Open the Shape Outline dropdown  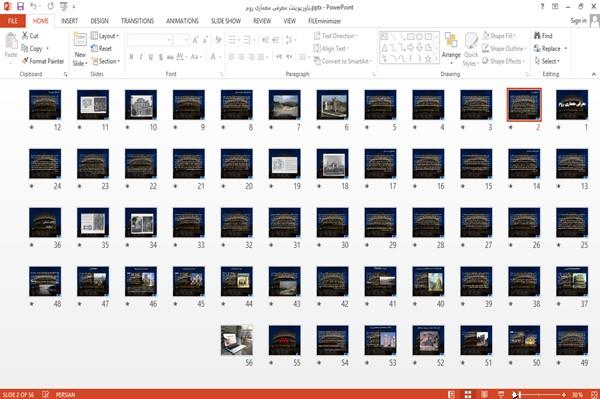[x=504, y=48]
